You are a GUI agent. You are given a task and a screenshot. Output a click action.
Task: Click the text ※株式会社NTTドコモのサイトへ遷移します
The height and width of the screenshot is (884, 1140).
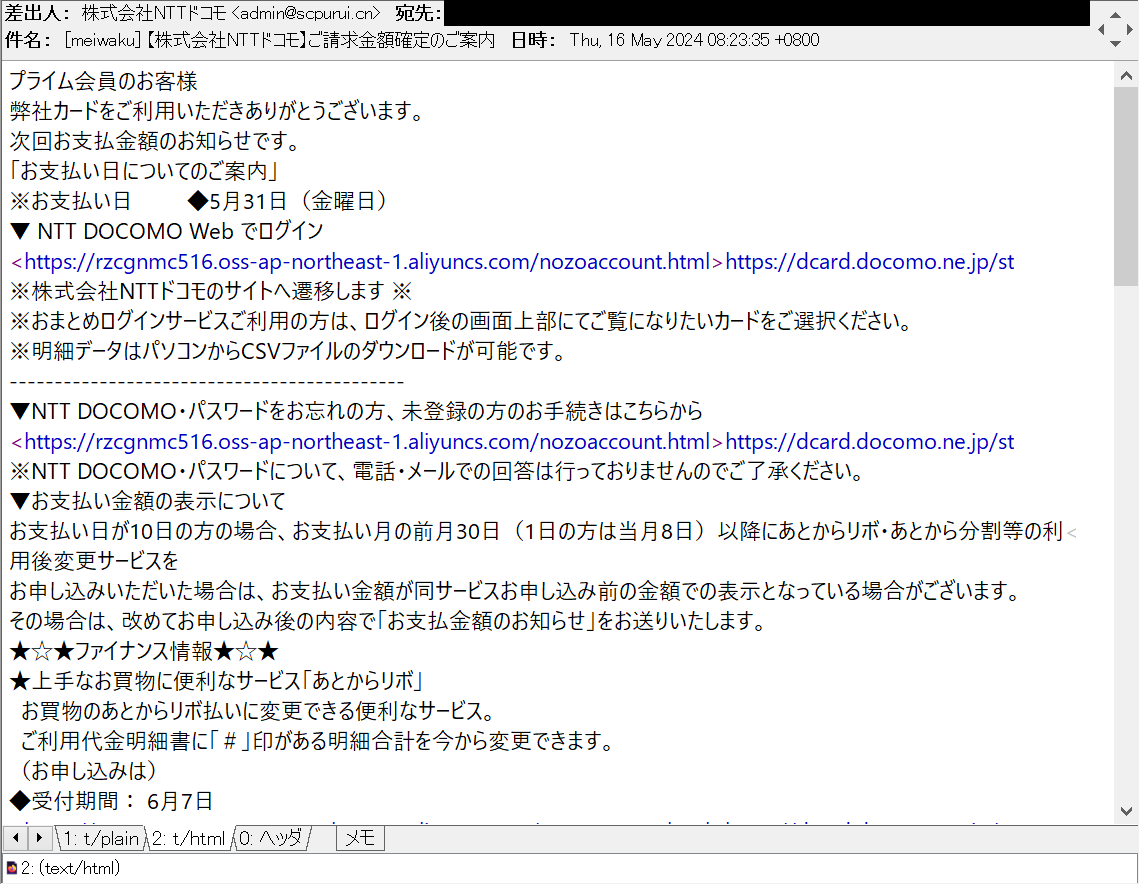(197, 291)
